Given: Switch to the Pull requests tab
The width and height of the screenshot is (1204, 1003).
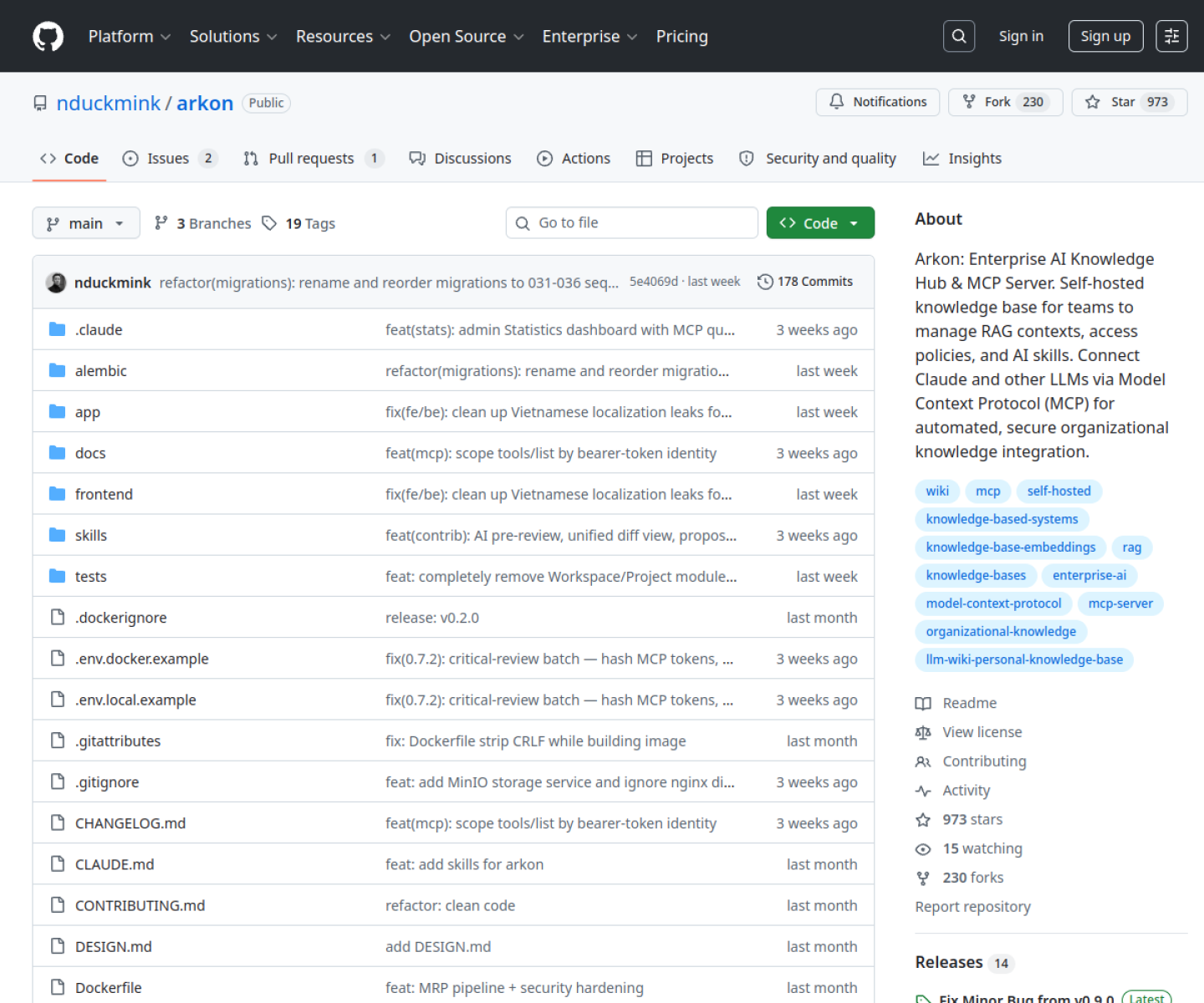Looking at the screenshot, I should point(314,158).
